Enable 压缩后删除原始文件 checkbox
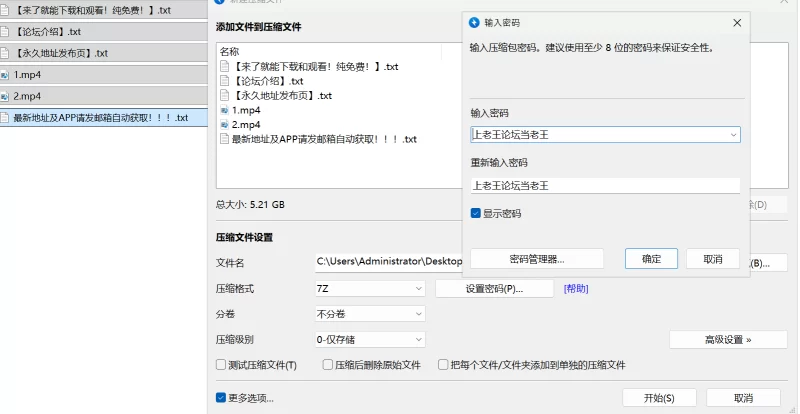The image size is (800, 414). pyautogui.click(x=328, y=365)
